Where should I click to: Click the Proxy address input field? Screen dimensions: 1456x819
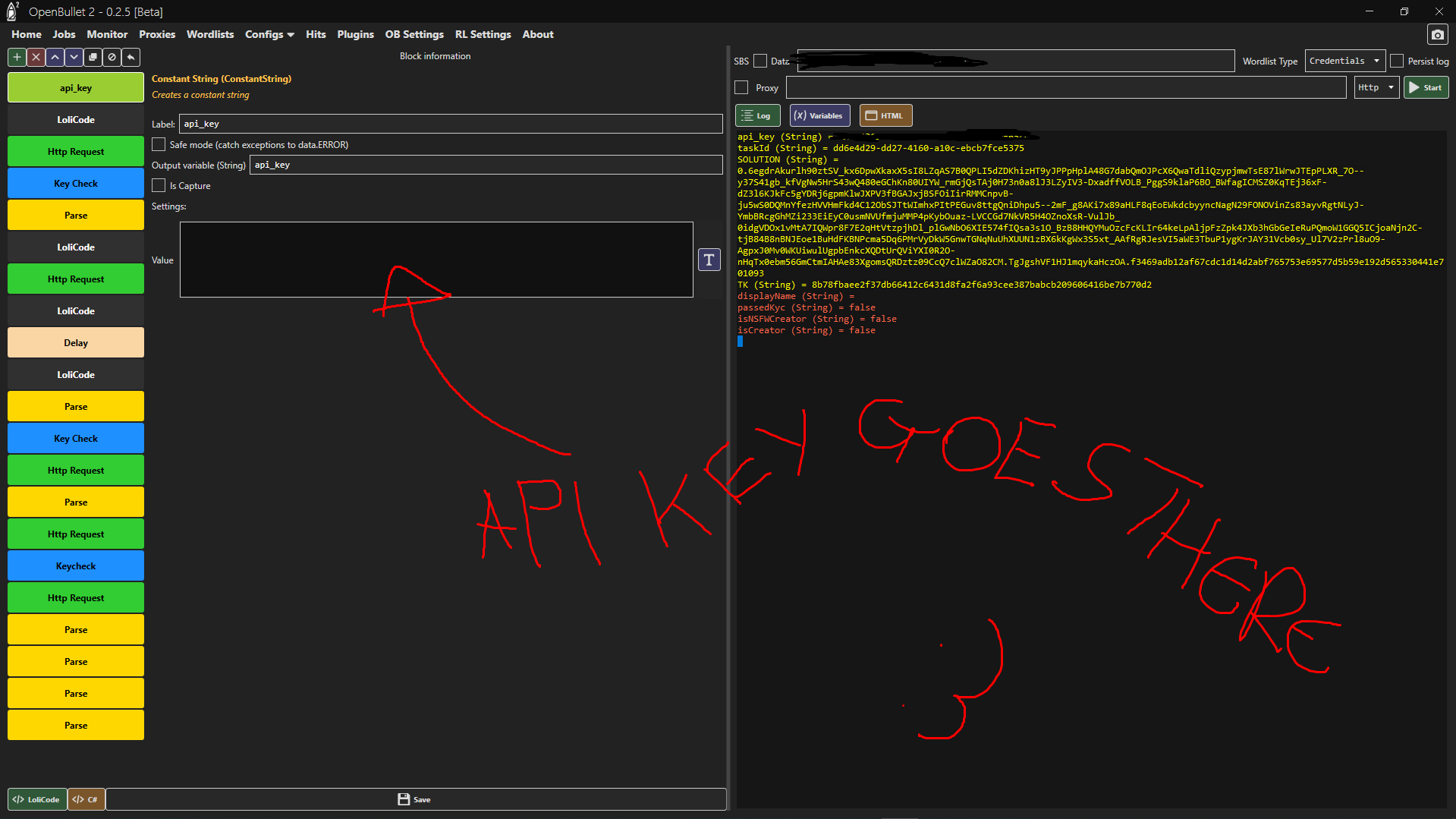(x=1066, y=87)
